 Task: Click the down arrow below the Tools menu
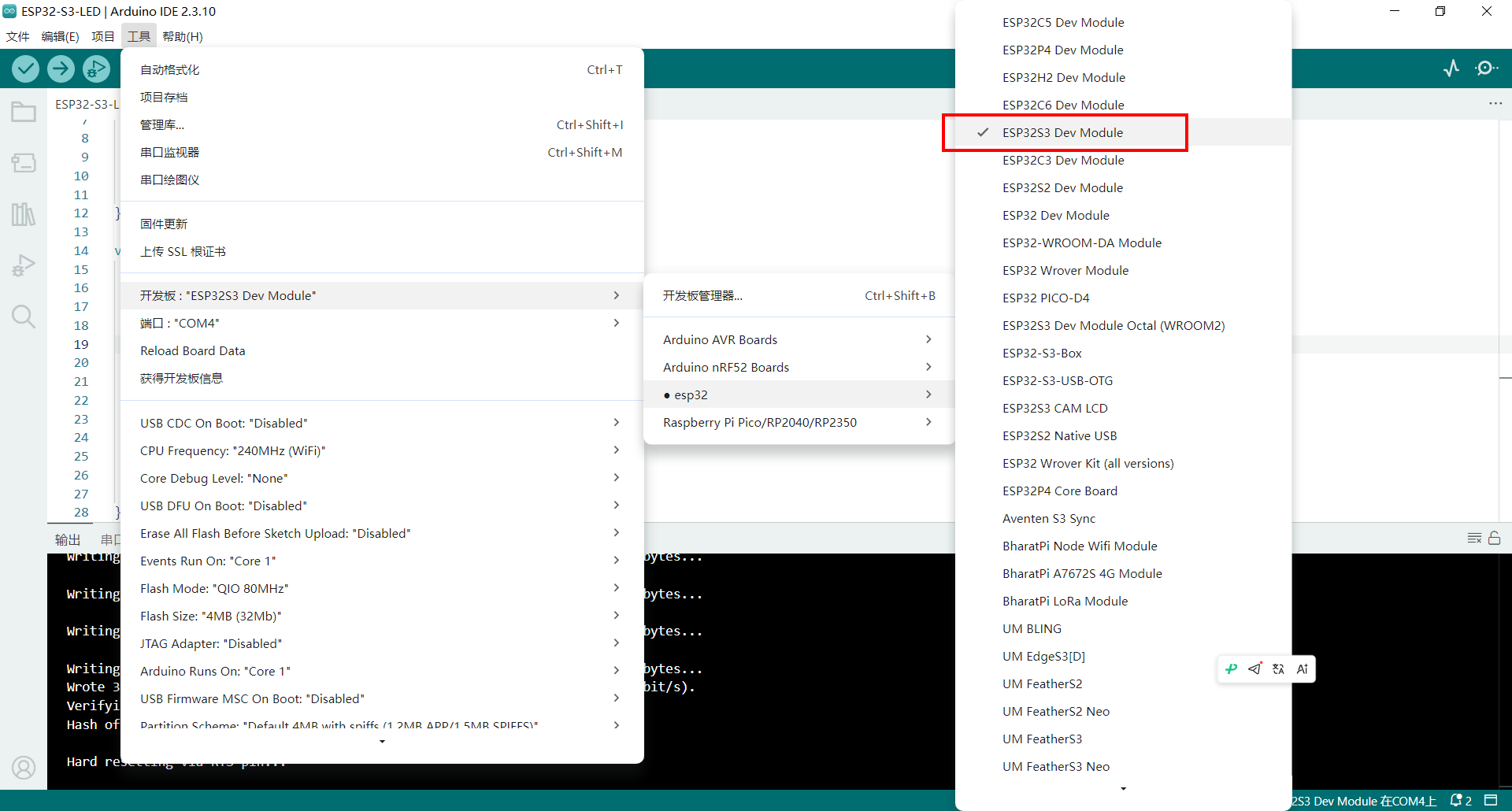tap(382, 742)
